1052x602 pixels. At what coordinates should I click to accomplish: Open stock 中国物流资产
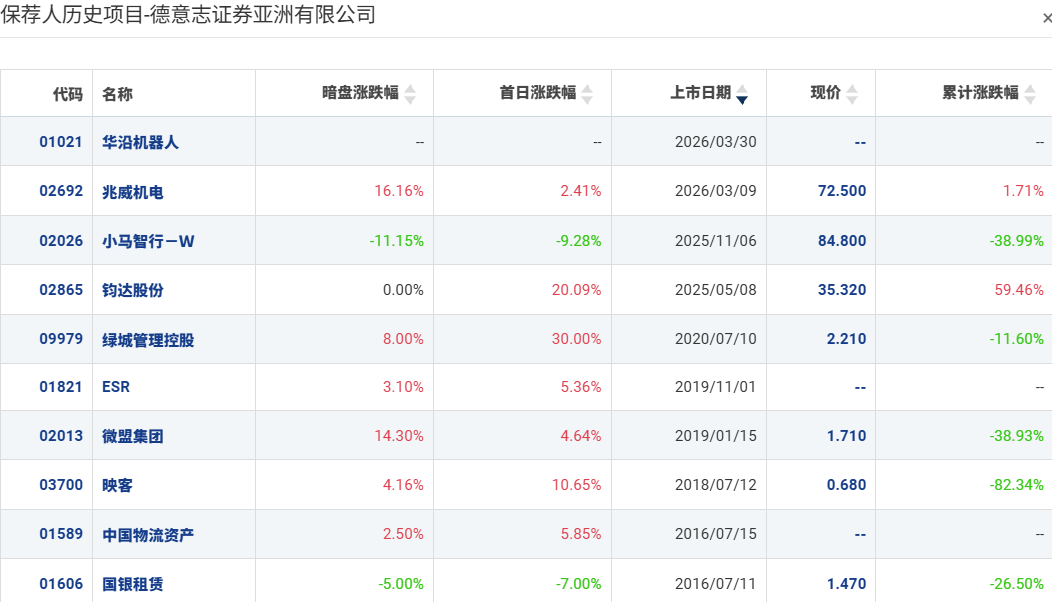pyautogui.click(x=148, y=535)
